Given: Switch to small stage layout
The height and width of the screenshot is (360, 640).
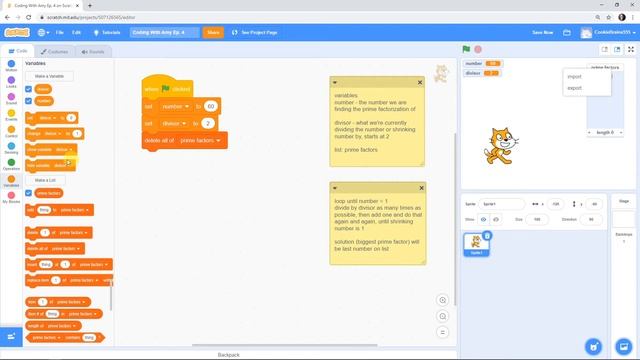Looking at the screenshot, I should tap(605, 49).
